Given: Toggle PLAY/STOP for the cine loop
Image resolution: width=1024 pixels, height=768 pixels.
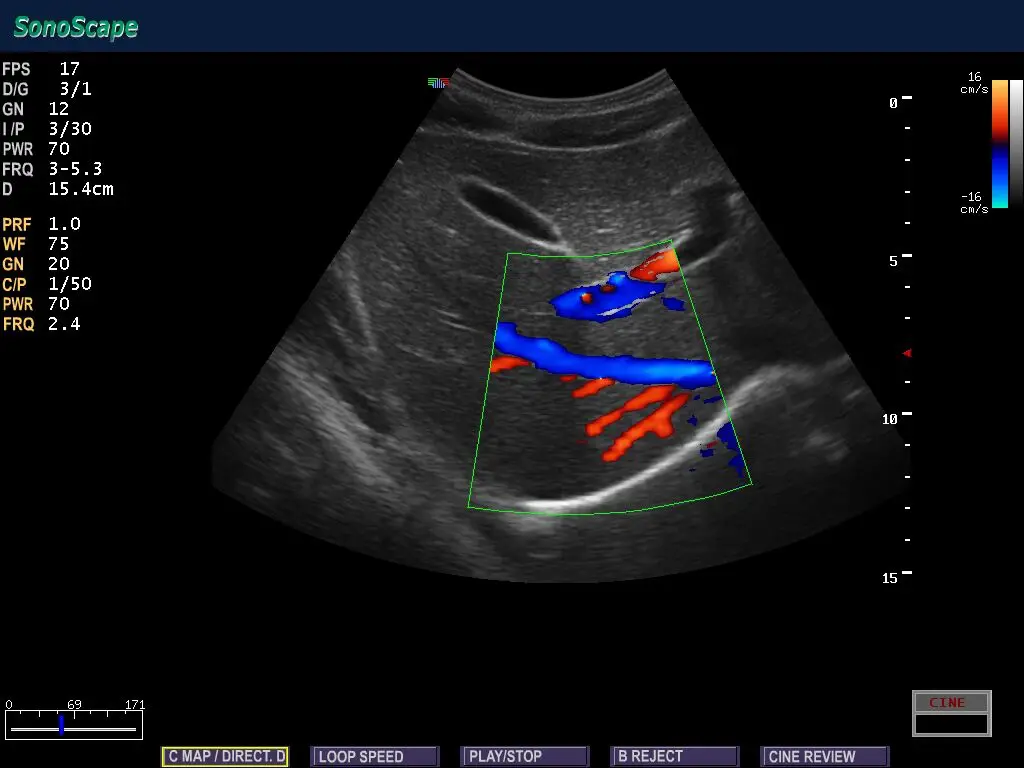Looking at the screenshot, I should click(524, 756).
